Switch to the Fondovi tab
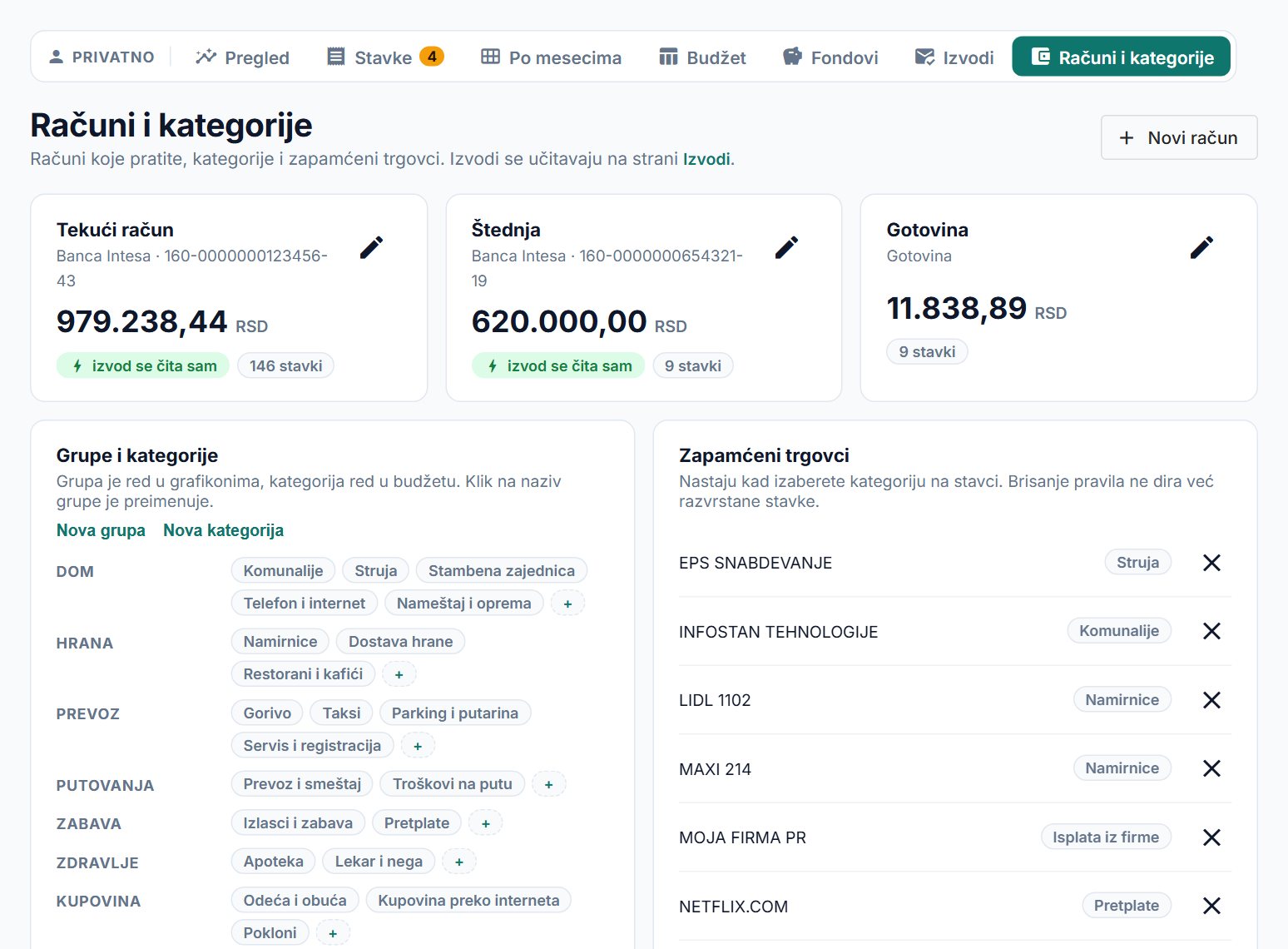Screen dimensions: 1288x949 (830, 57)
